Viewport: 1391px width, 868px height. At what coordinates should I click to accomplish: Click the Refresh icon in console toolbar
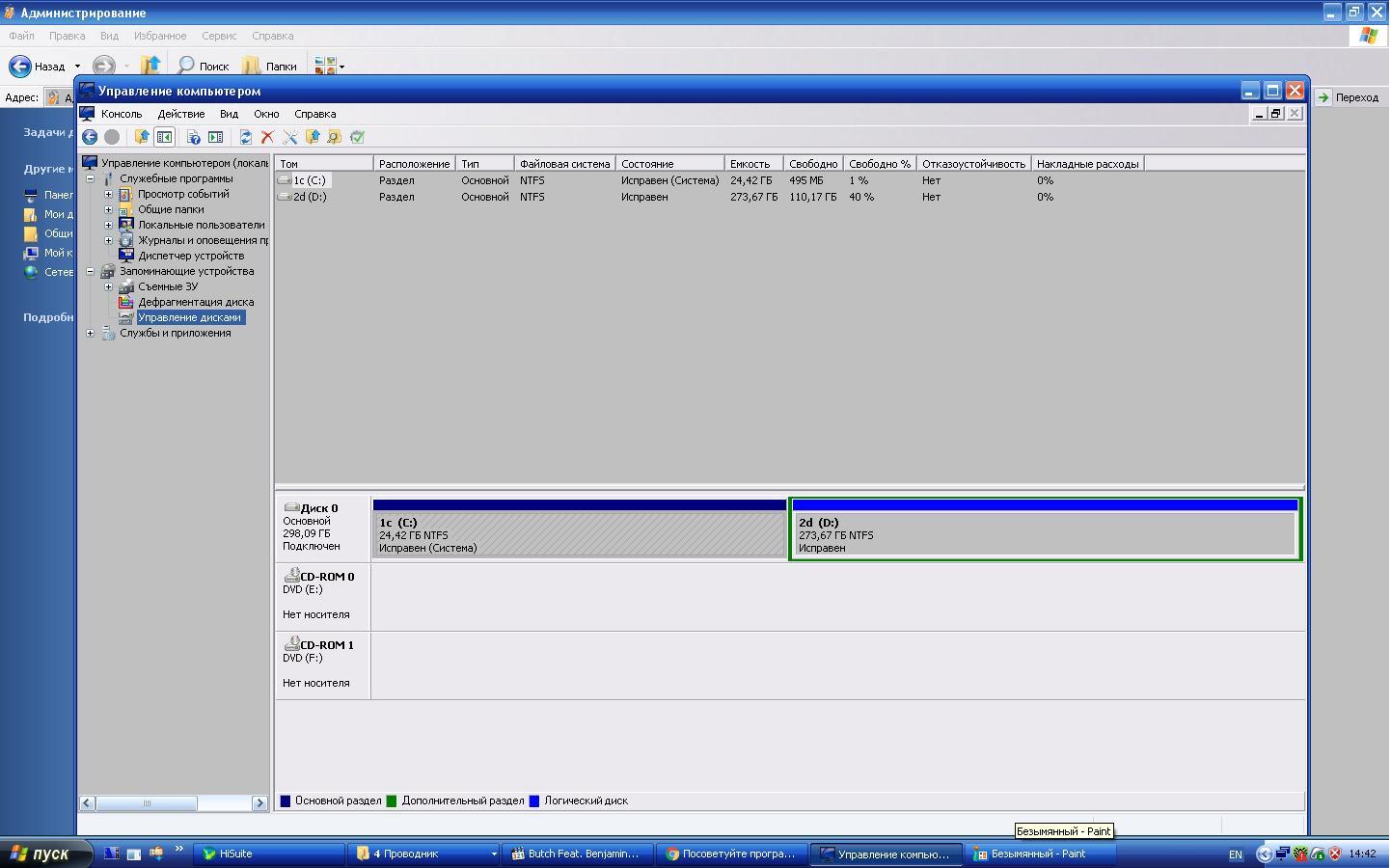[x=245, y=137]
